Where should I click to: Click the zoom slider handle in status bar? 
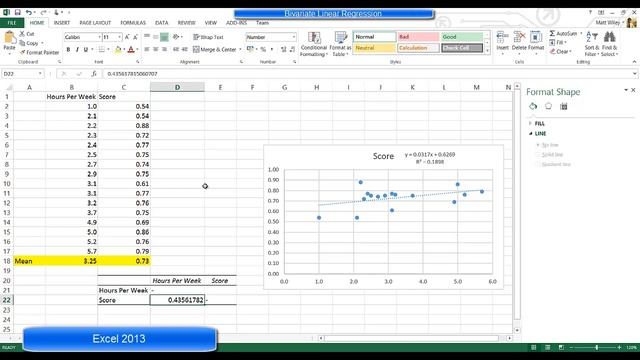[x=596, y=347]
